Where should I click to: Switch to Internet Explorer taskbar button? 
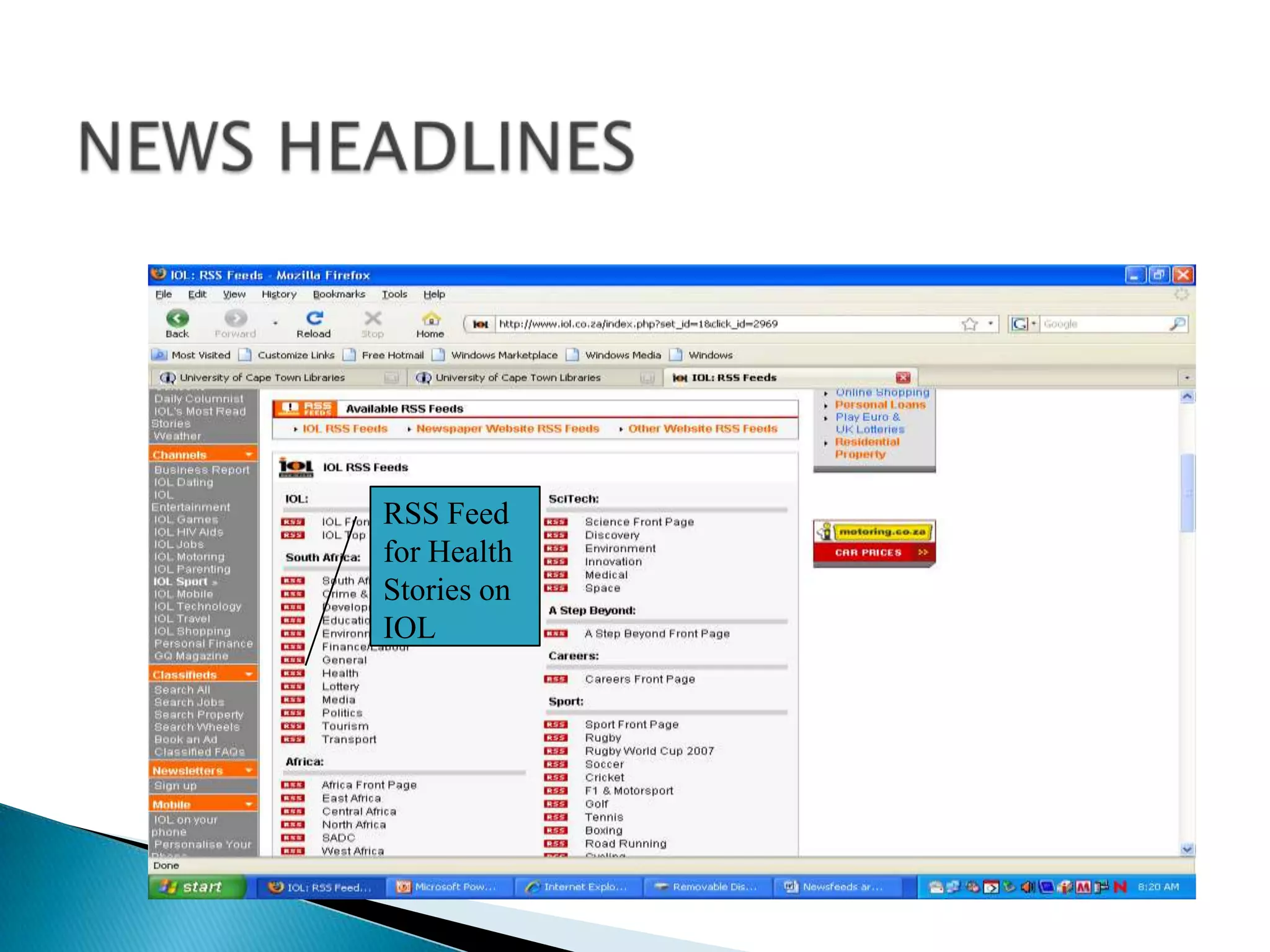pos(579,887)
